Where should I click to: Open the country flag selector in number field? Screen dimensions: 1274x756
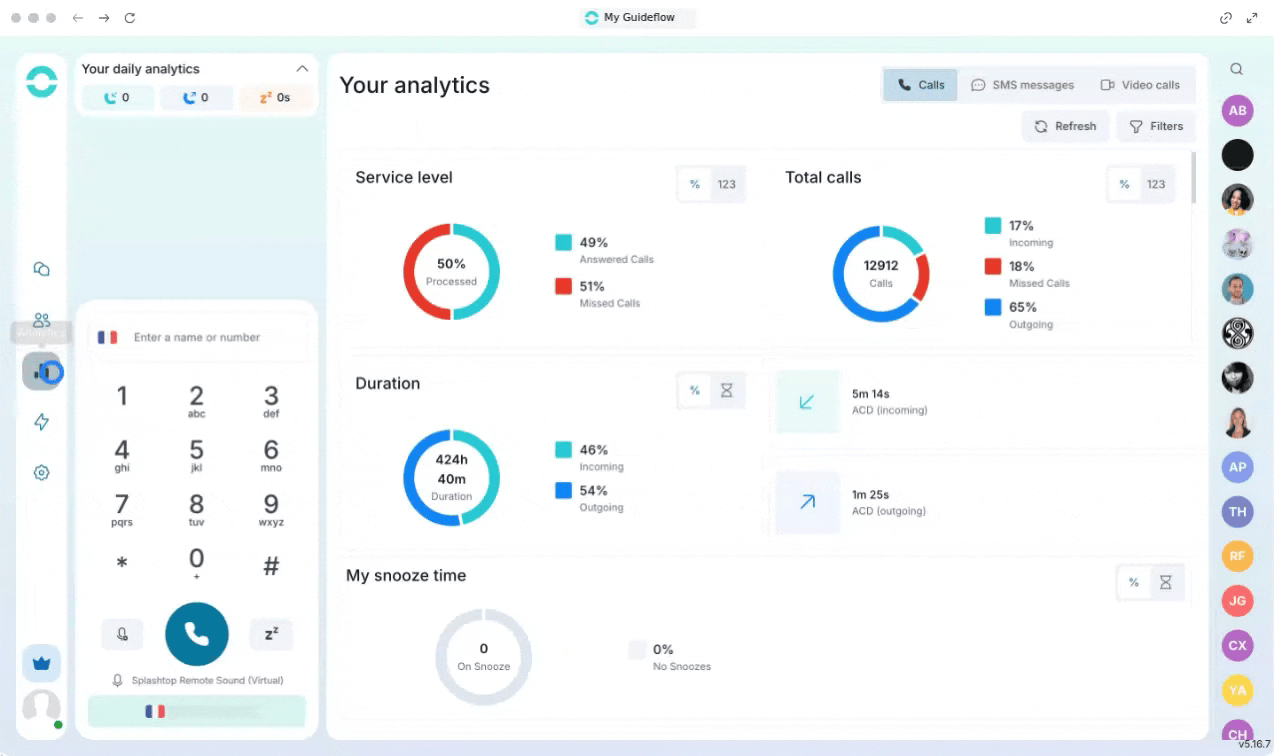[x=107, y=338]
